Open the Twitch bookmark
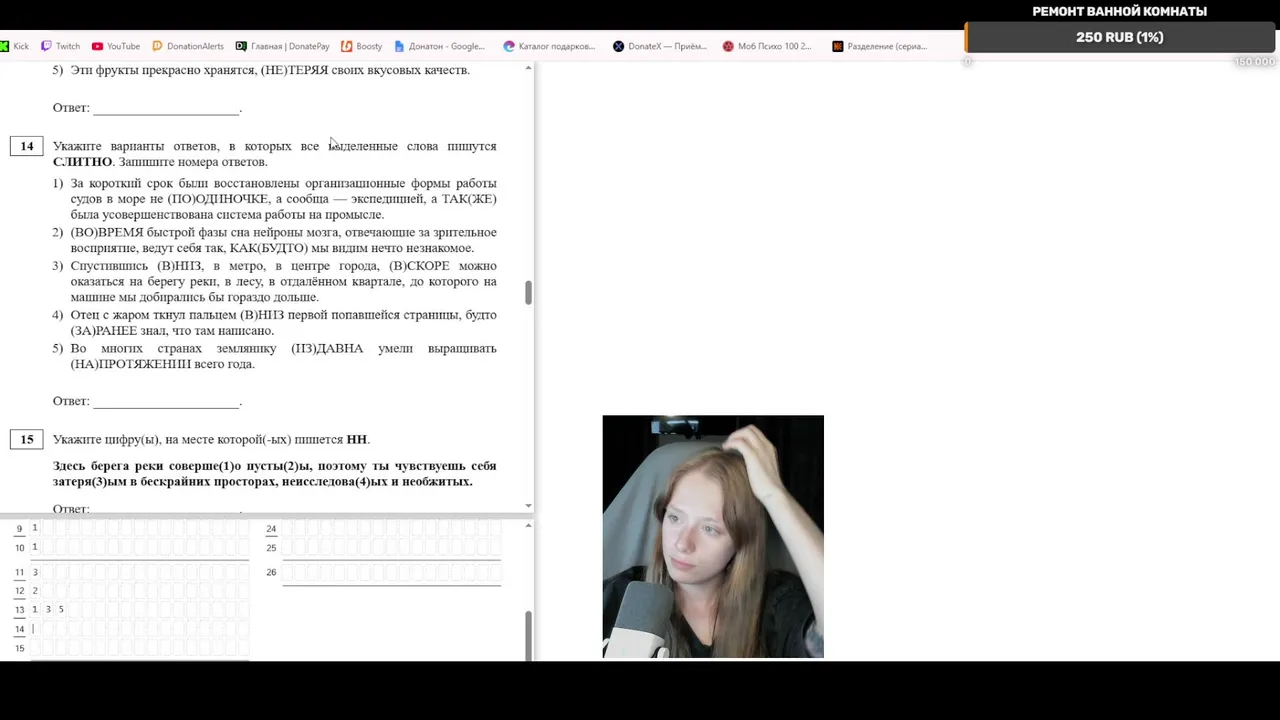This screenshot has width=1280, height=720. [x=60, y=46]
